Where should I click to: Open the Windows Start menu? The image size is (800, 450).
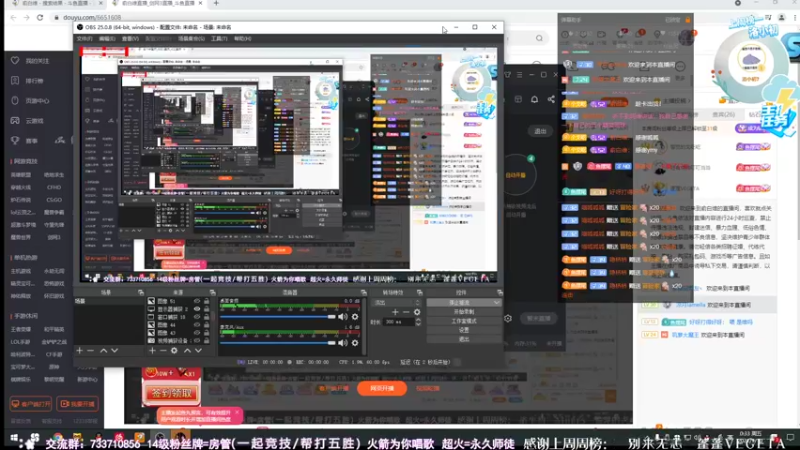[14, 438]
